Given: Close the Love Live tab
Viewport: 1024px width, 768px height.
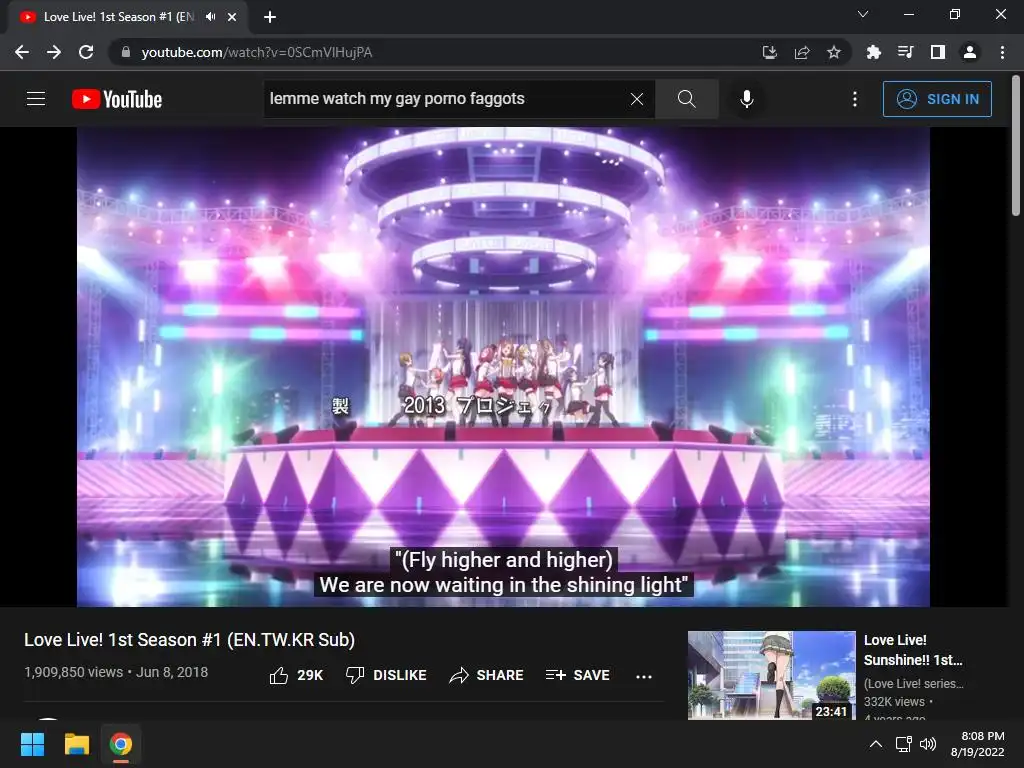Looking at the screenshot, I should point(232,17).
